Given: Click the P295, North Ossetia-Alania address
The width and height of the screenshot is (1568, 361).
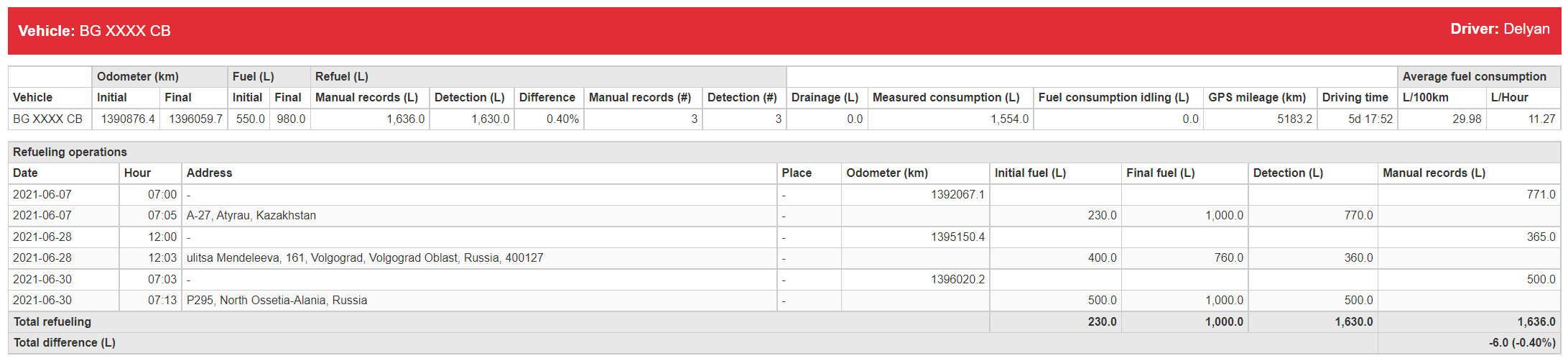Looking at the screenshot, I should pos(277,300).
